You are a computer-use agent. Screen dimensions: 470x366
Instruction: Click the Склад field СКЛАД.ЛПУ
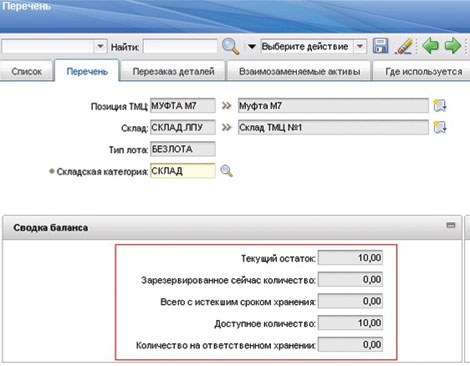pyautogui.click(x=183, y=127)
